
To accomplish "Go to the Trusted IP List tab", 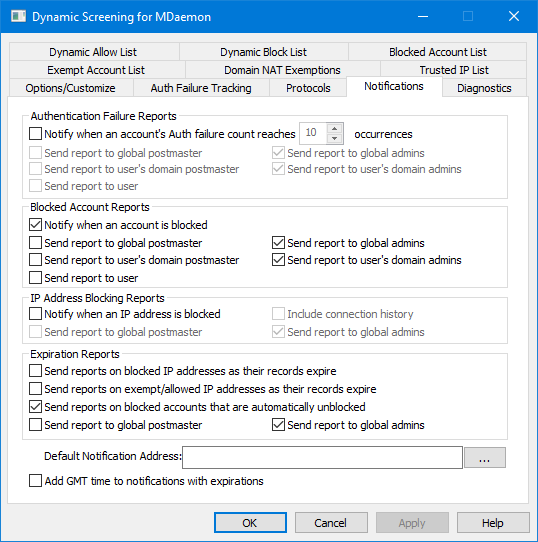I will (454, 70).
